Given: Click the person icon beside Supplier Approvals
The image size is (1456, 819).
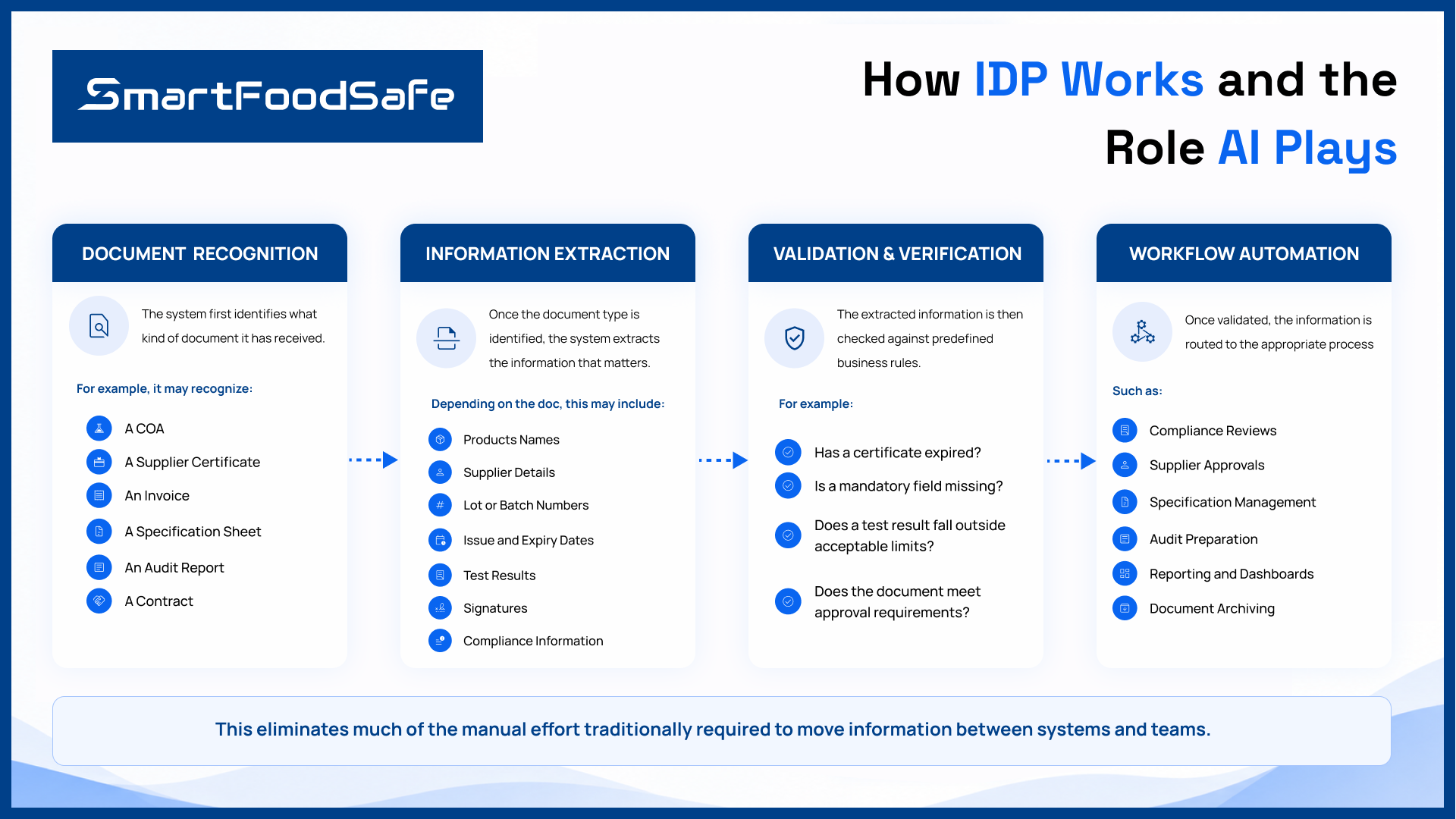Looking at the screenshot, I should tap(1125, 465).
